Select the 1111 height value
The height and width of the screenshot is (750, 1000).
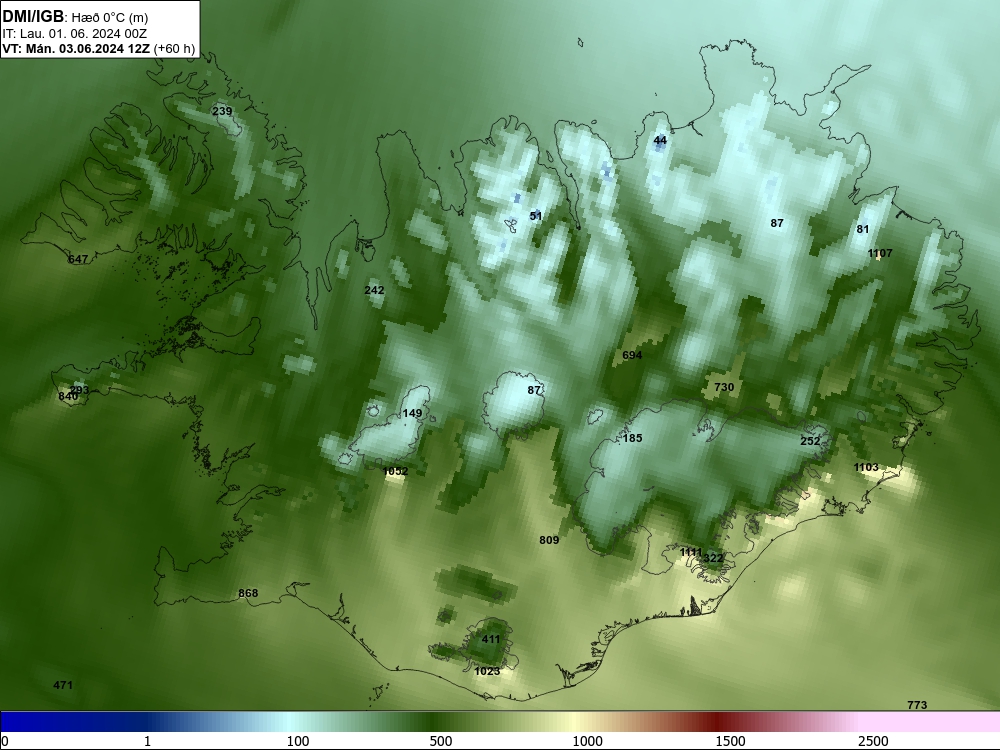coord(691,552)
